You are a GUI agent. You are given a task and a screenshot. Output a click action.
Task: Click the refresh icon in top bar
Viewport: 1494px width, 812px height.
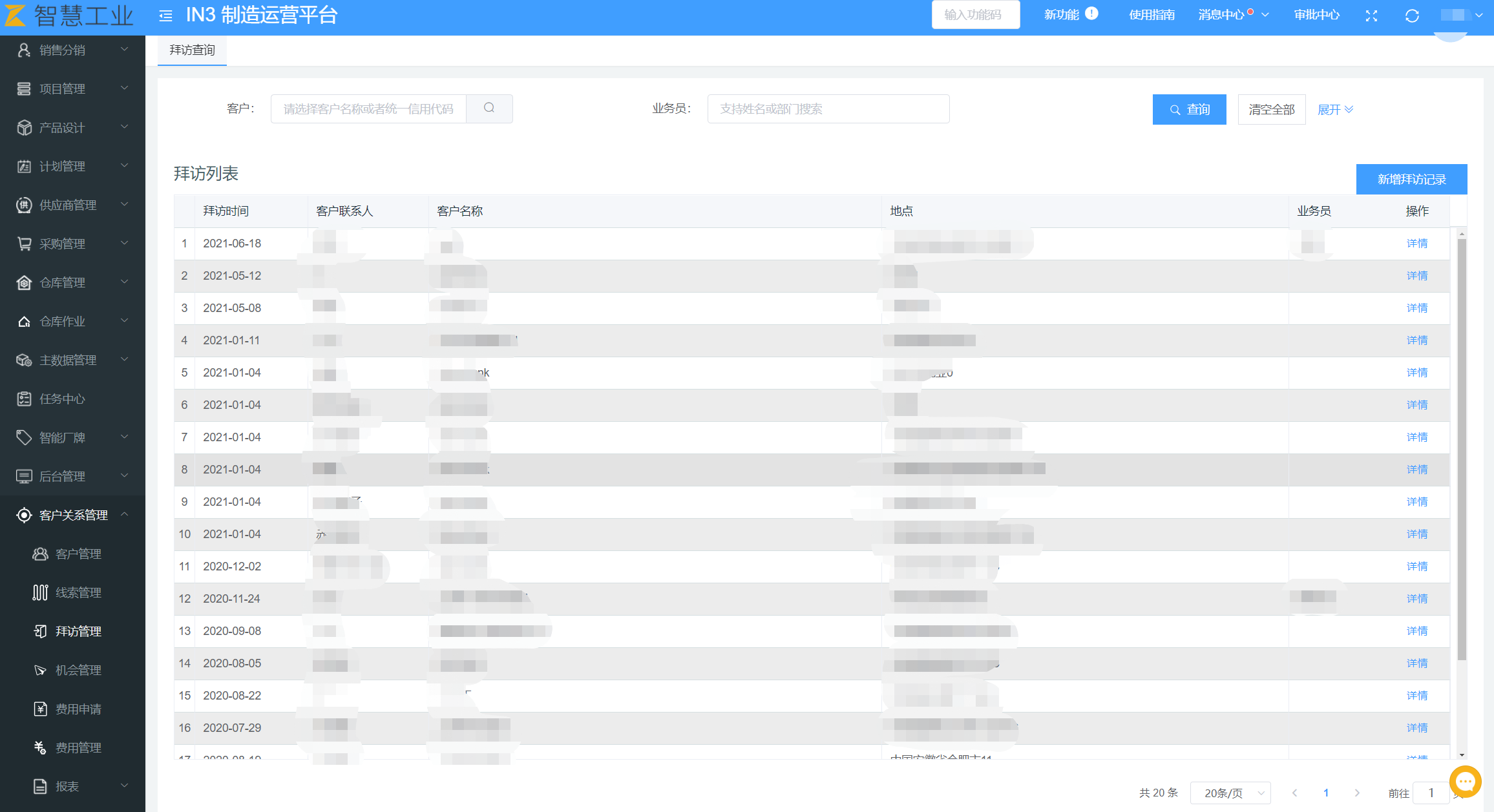1412,16
